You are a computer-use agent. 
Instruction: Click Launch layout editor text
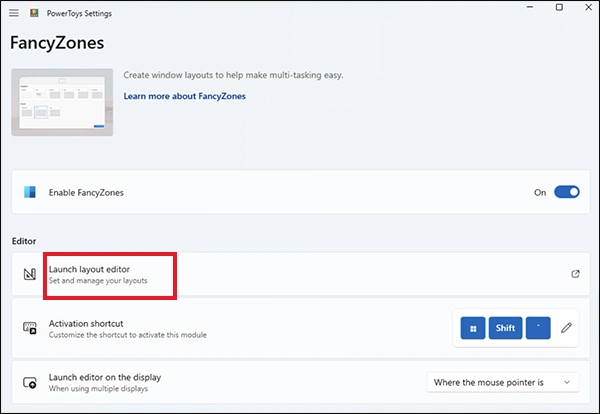89,269
